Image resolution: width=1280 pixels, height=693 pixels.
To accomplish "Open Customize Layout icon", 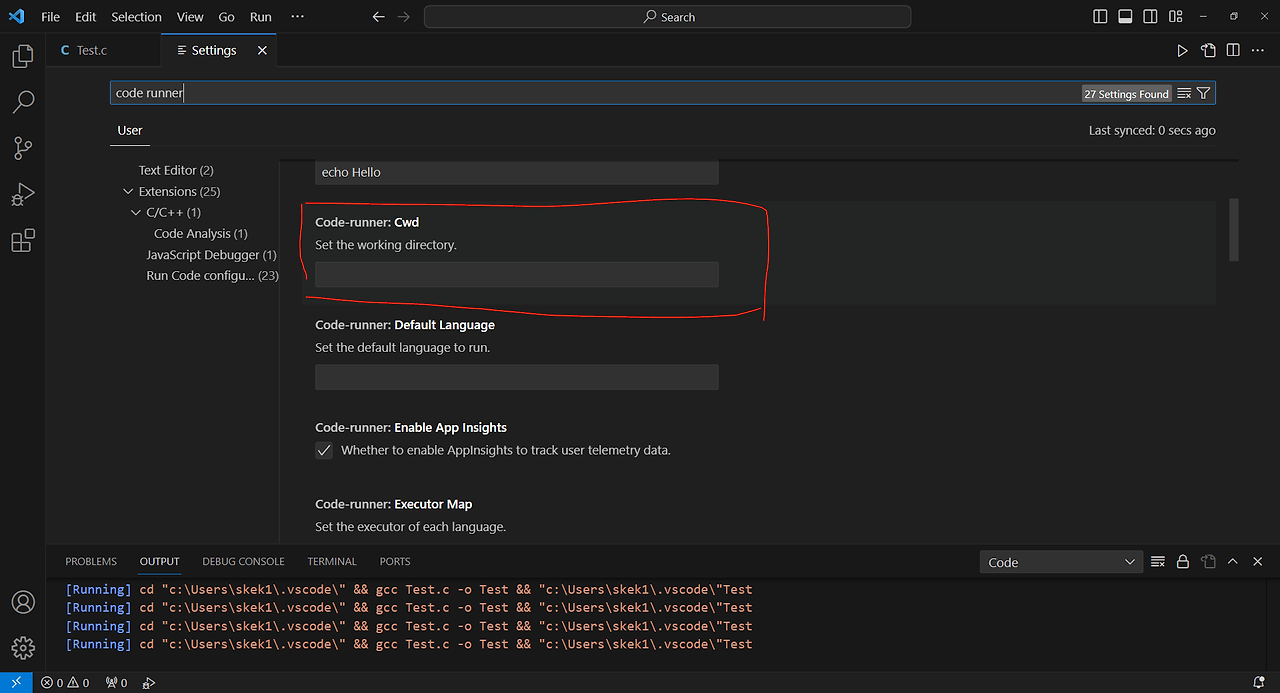I will (1176, 17).
